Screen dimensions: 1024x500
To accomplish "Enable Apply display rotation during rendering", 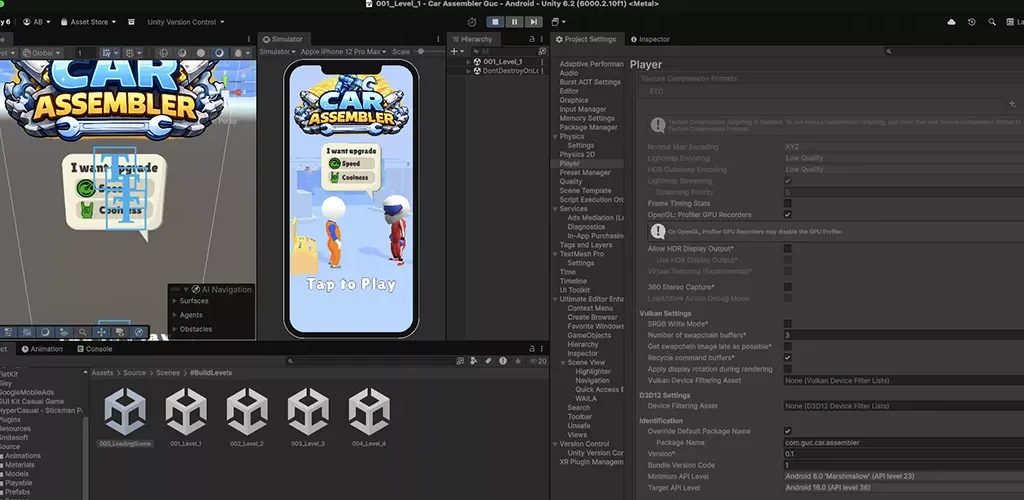I will coord(788,369).
